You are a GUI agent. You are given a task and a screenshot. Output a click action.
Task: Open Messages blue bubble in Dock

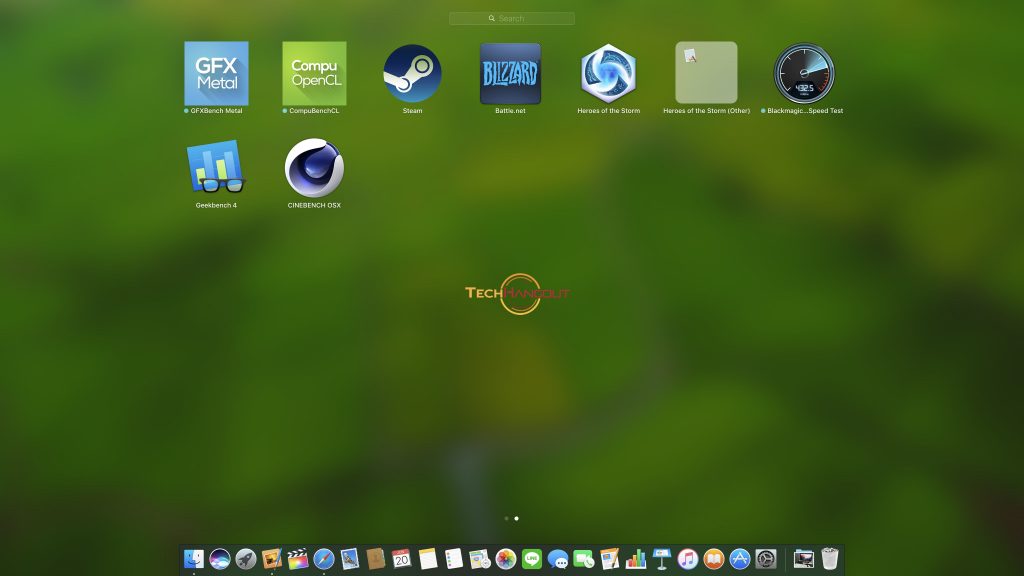[558, 559]
